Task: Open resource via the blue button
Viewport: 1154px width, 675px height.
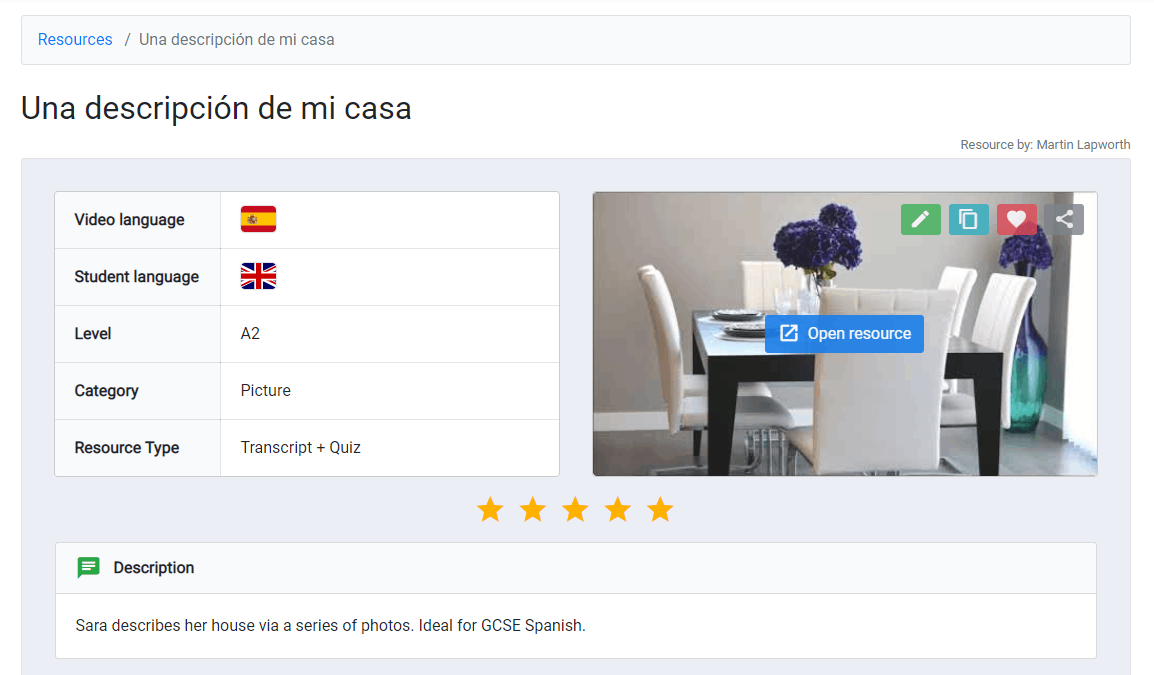Action: tap(844, 333)
